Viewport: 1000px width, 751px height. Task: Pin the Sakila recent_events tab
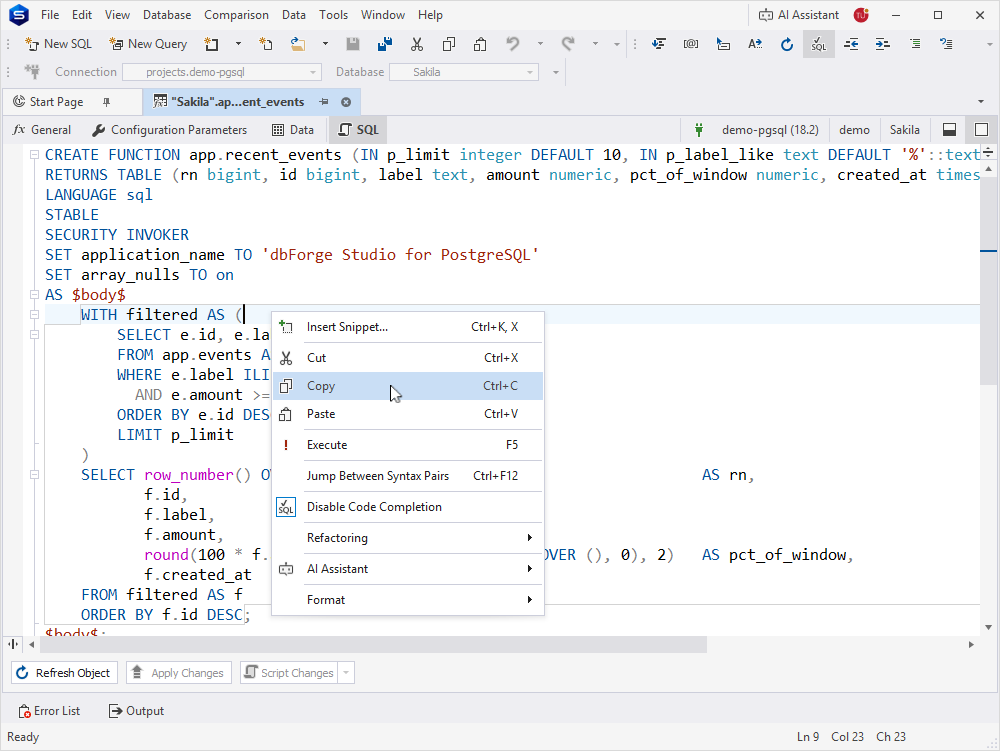324,102
